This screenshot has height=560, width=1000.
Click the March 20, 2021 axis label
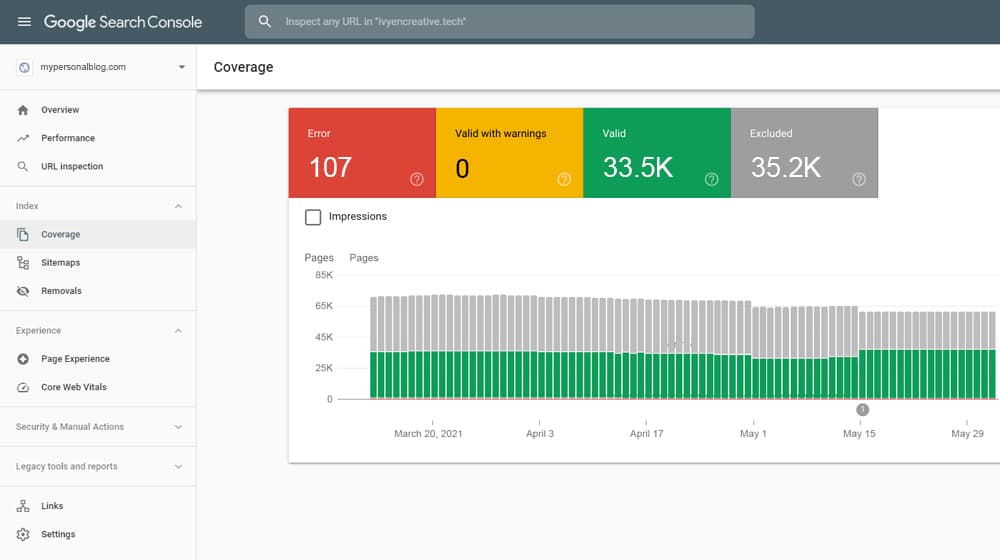[x=428, y=434]
